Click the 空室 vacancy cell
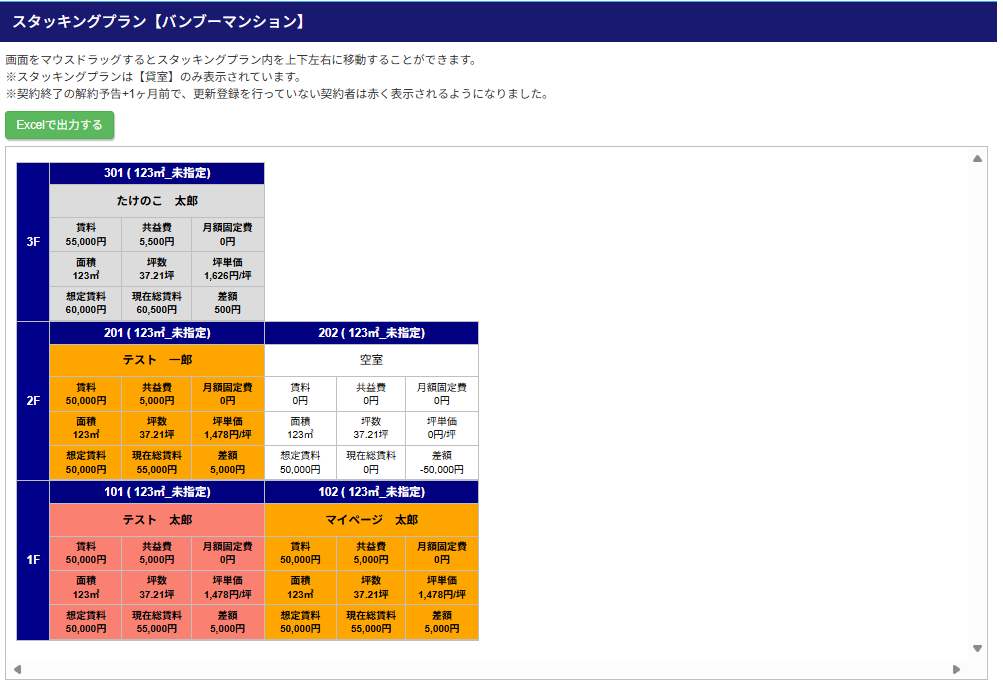Viewport: 1003px width, 689px height. (x=371, y=360)
